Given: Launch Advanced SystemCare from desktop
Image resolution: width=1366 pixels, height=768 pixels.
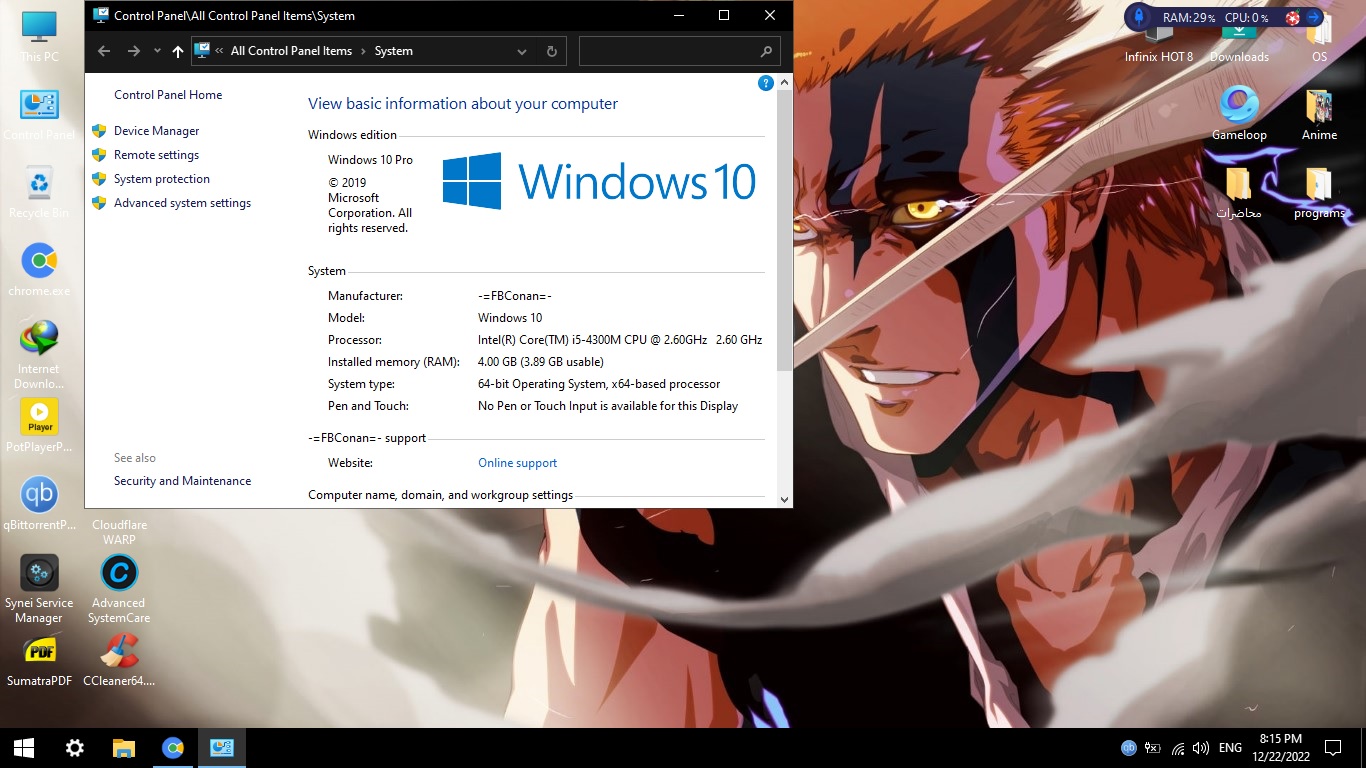Looking at the screenshot, I should pos(119,589).
